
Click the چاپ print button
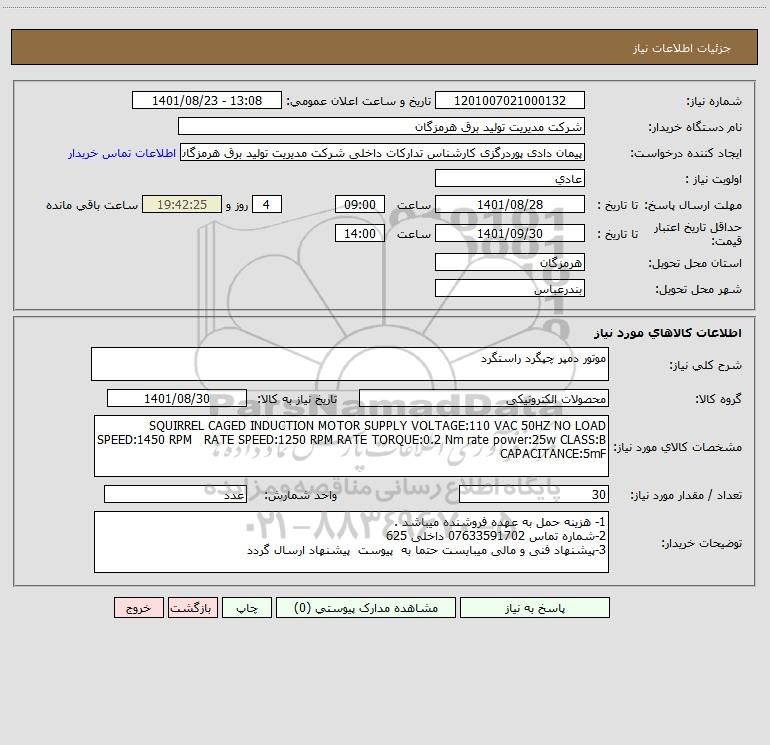[x=247, y=608]
